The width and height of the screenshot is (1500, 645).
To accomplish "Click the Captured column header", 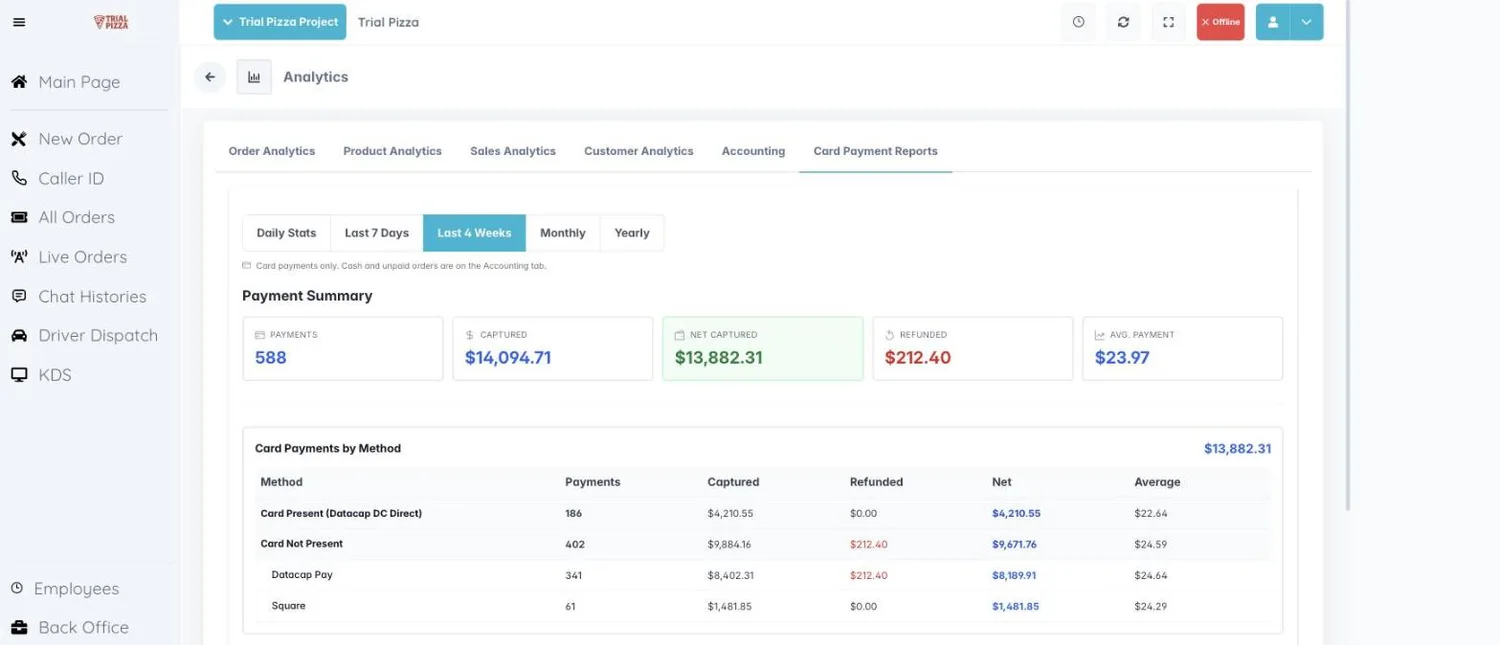I will coord(733,482).
